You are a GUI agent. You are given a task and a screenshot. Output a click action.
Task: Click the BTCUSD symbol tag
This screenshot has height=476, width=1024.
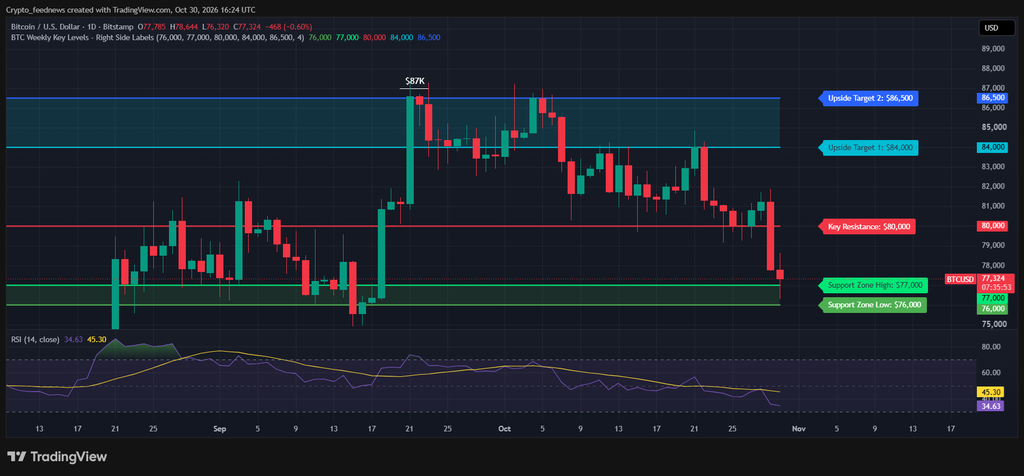960,279
